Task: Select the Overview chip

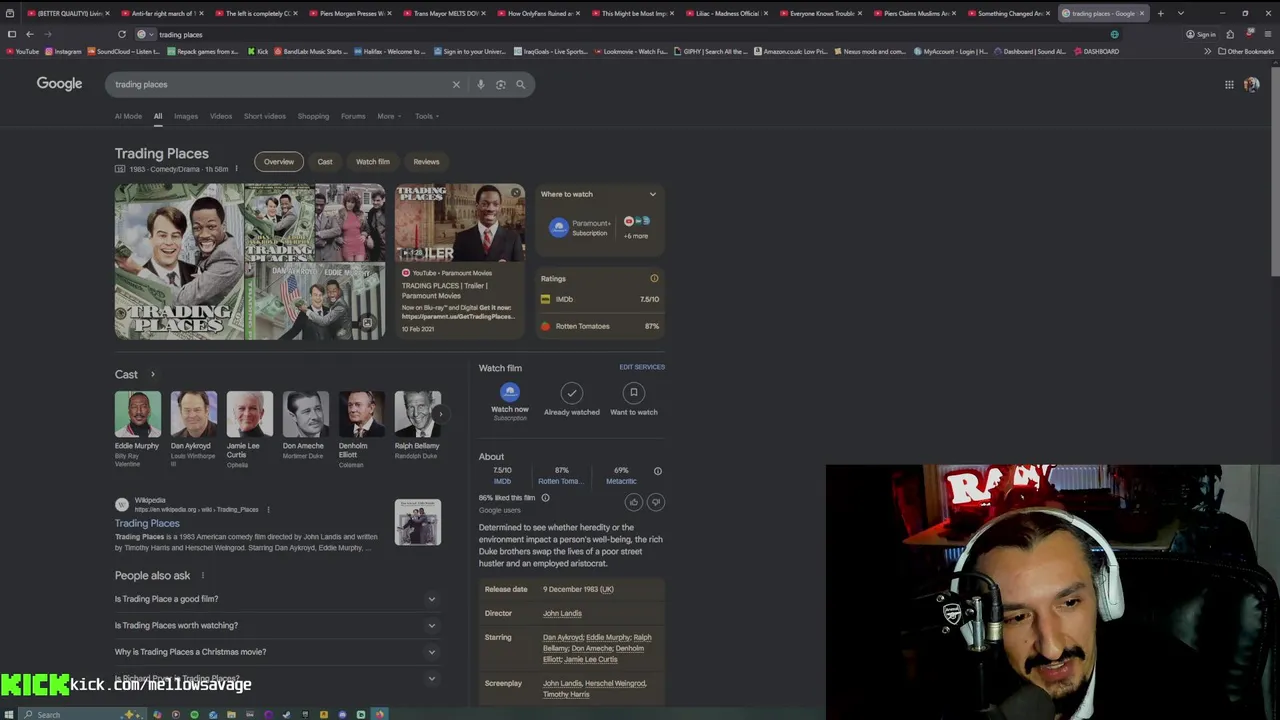Action: coord(279,161)
